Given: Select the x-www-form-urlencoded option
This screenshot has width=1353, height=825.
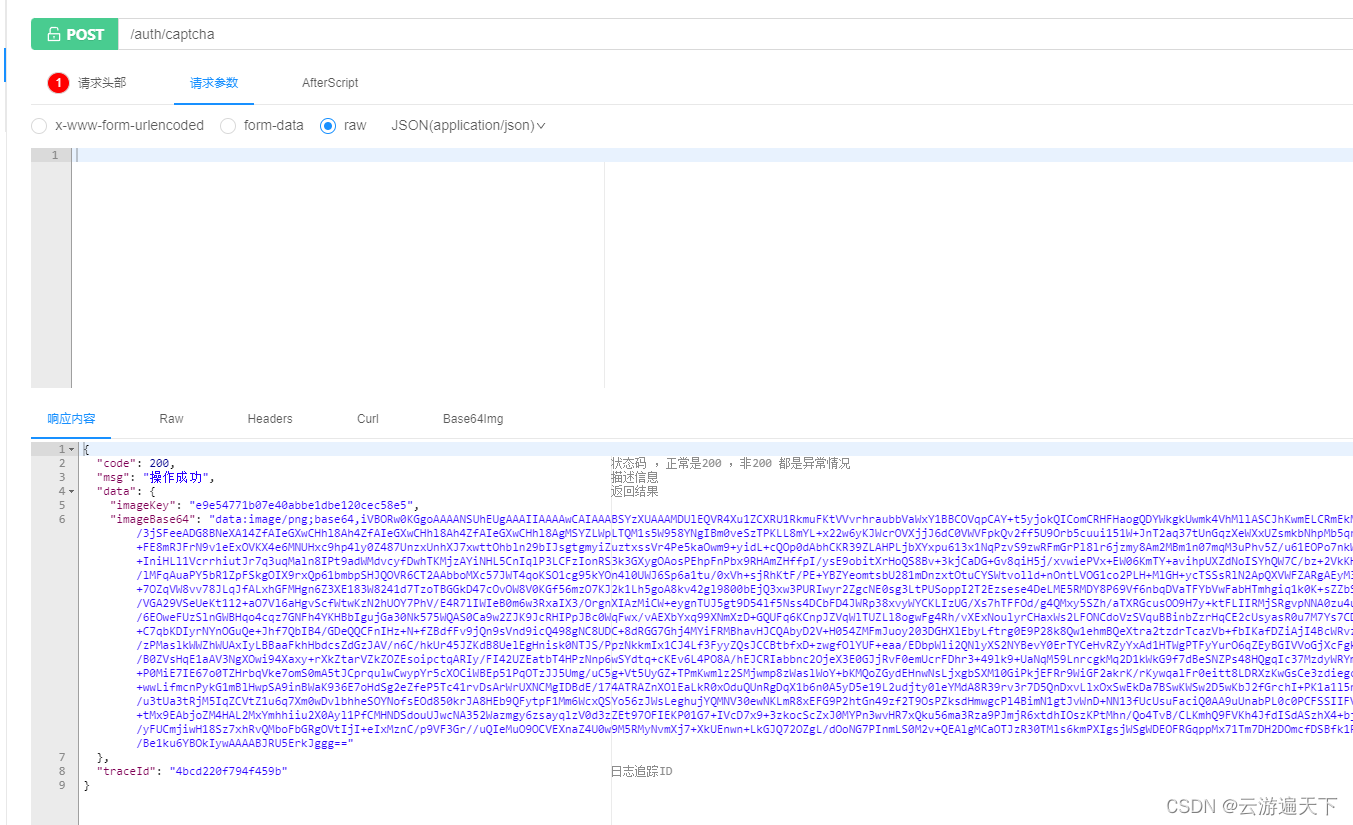Looking at the screenshot, I should coord(38,125).
